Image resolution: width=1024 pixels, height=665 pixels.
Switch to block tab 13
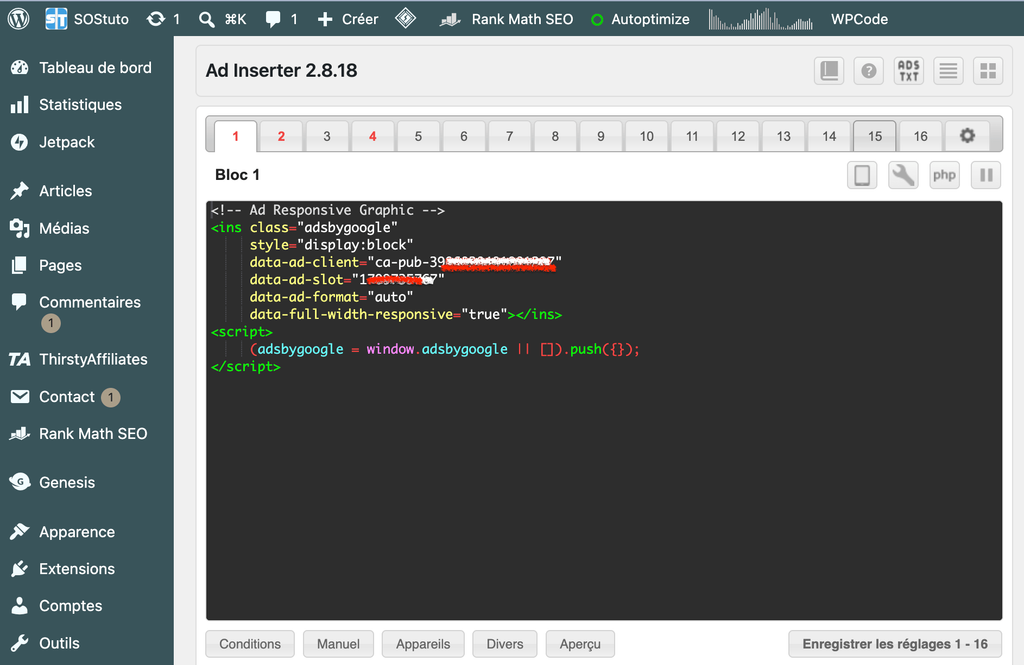(x=784, y=136)
